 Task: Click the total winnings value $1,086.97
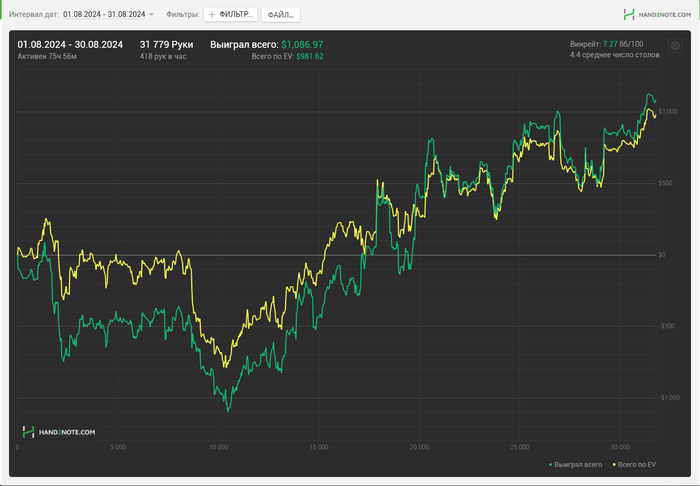pyautogui.click(x=302, y=45)
